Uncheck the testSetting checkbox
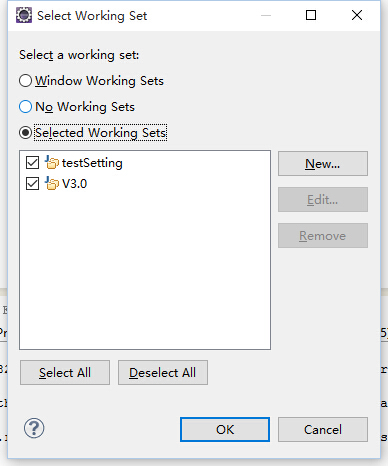This screenshot has width=388, height=466. [x=32, y=163]
